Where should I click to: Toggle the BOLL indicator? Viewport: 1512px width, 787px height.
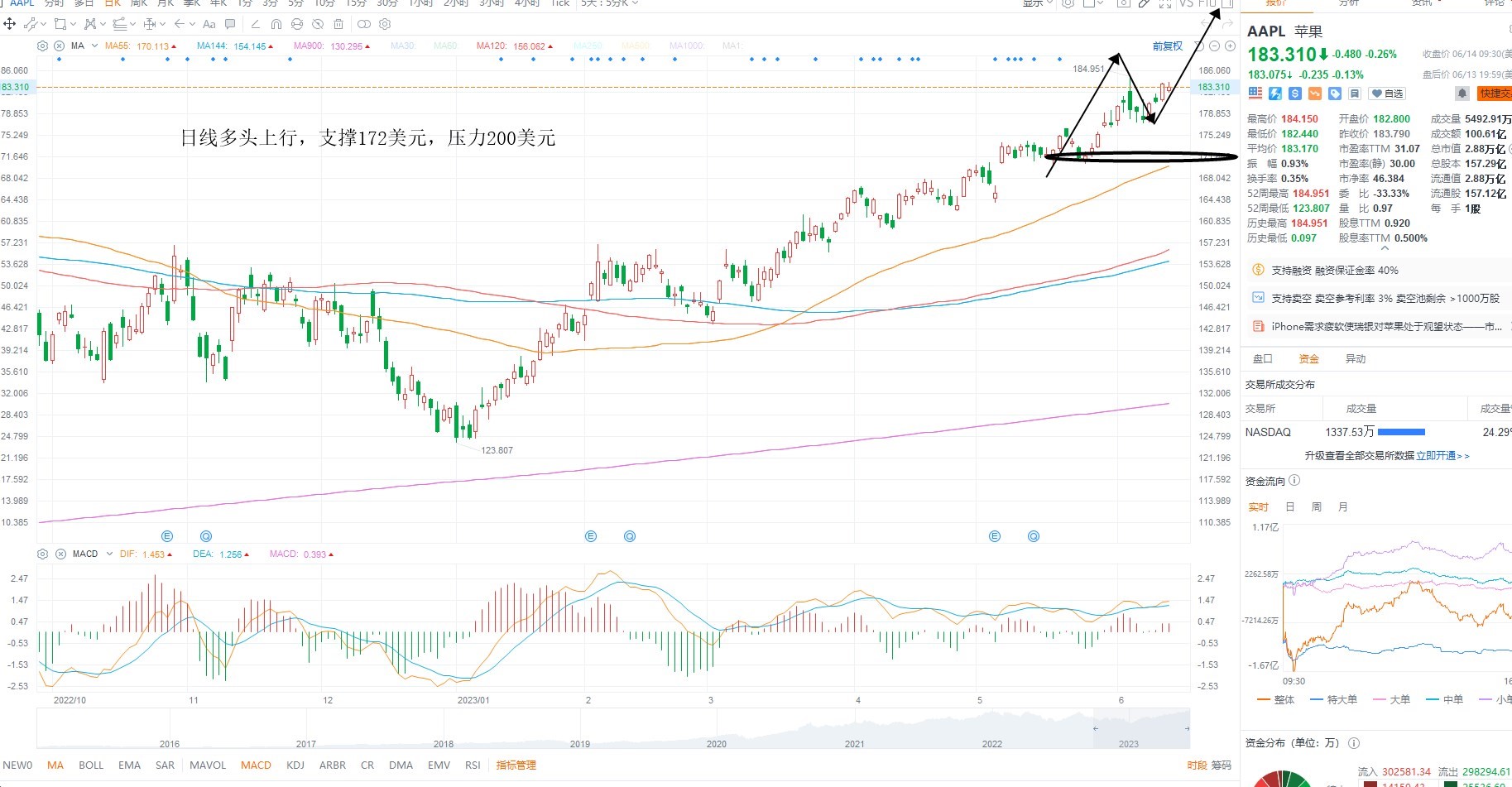coord(91,765)
